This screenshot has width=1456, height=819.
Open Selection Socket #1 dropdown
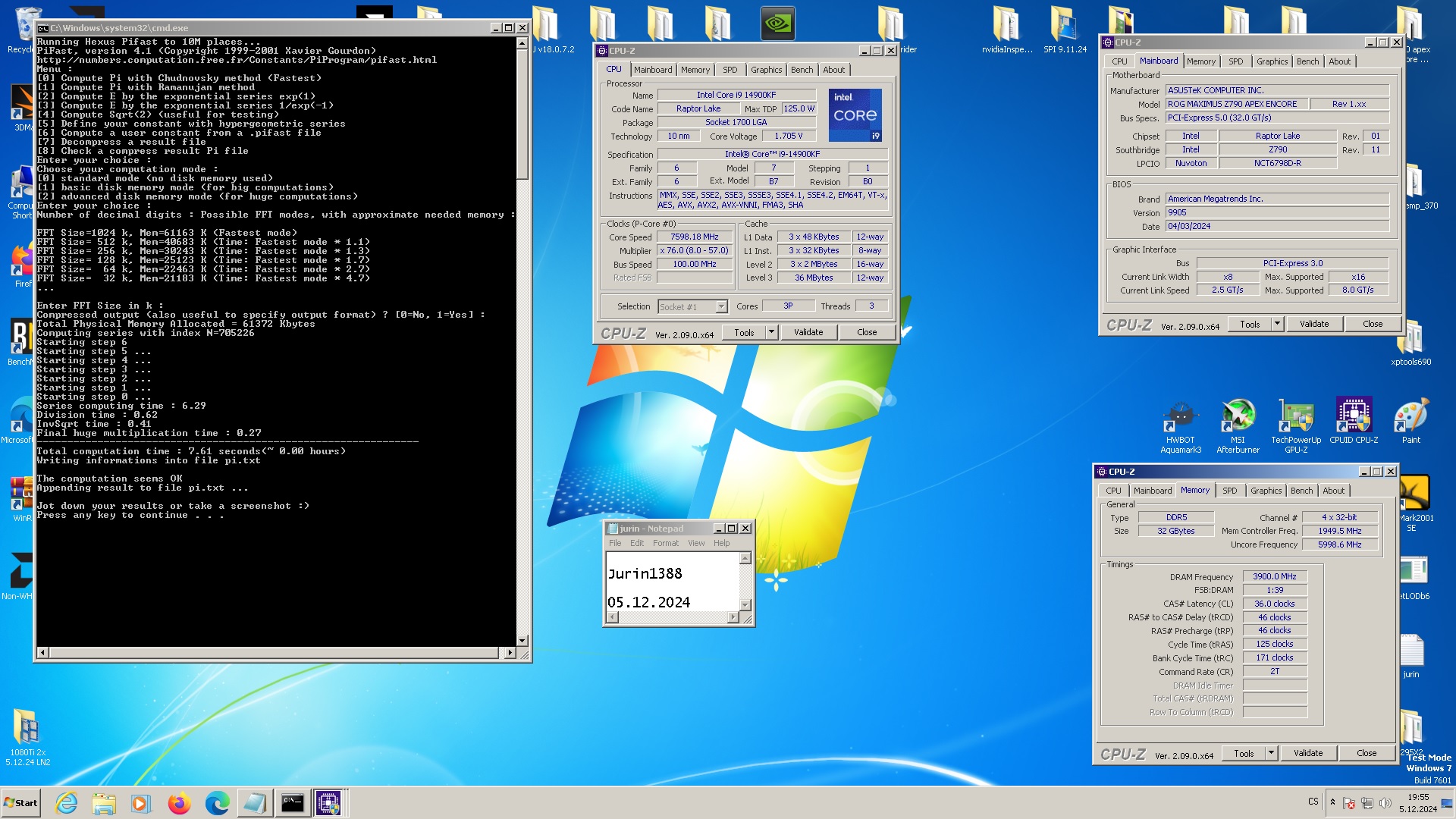[x=721, y=306]
